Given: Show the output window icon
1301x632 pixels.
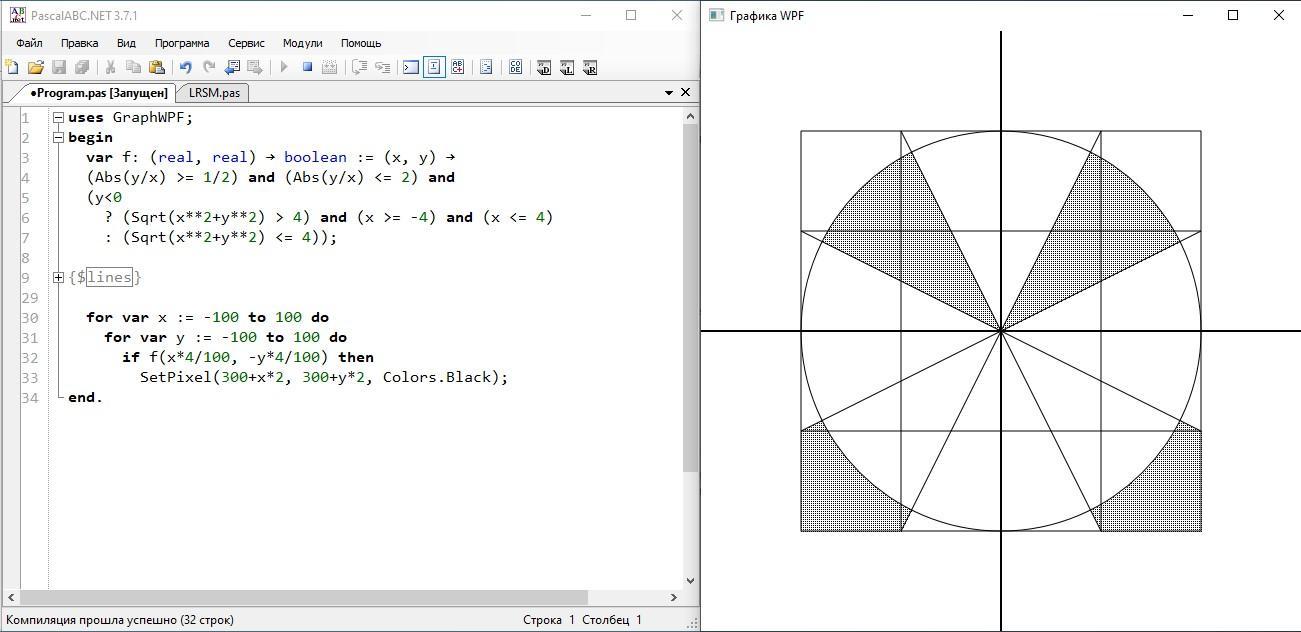Looking at the screenshot, I should (411, 67).
